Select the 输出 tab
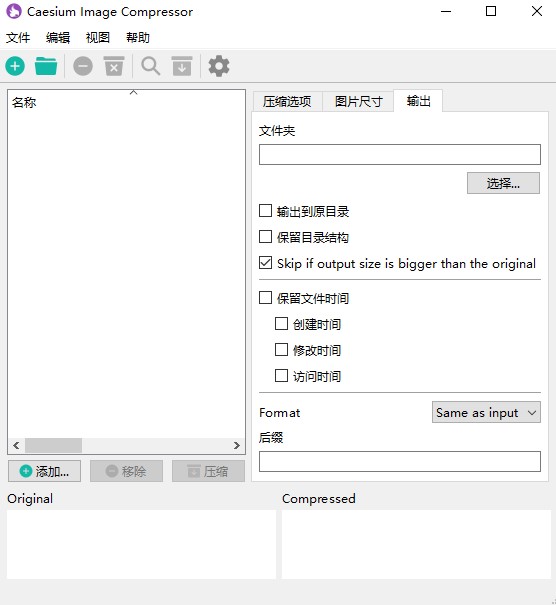This screenshot has width=556, height=605. pyautogui.click(x=418, y=101)
